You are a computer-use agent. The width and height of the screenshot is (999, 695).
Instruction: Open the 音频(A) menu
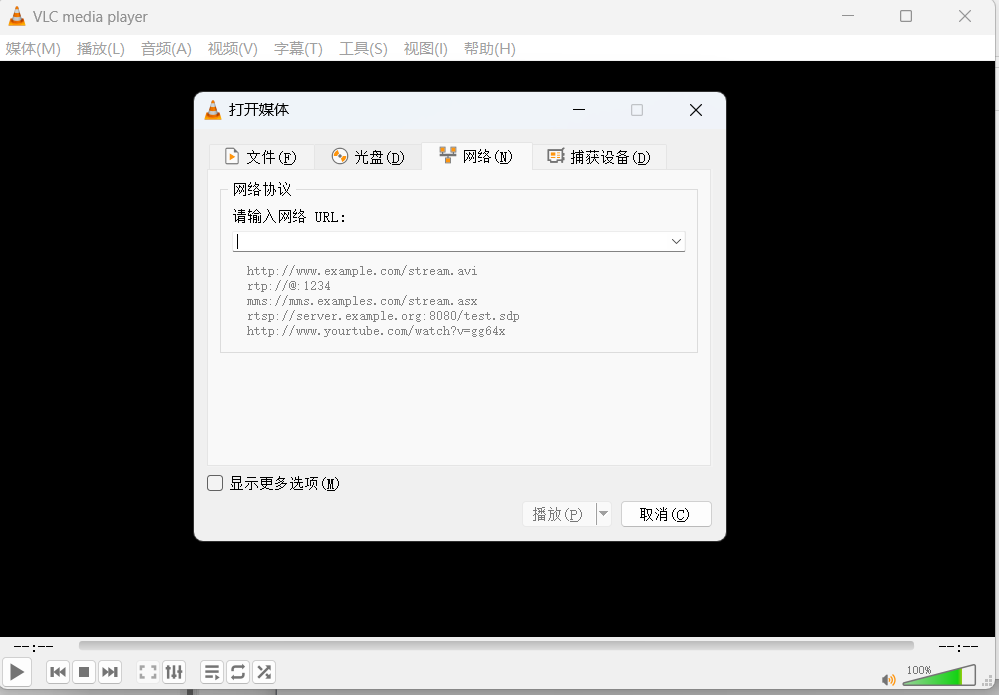(x=166, y=49)
